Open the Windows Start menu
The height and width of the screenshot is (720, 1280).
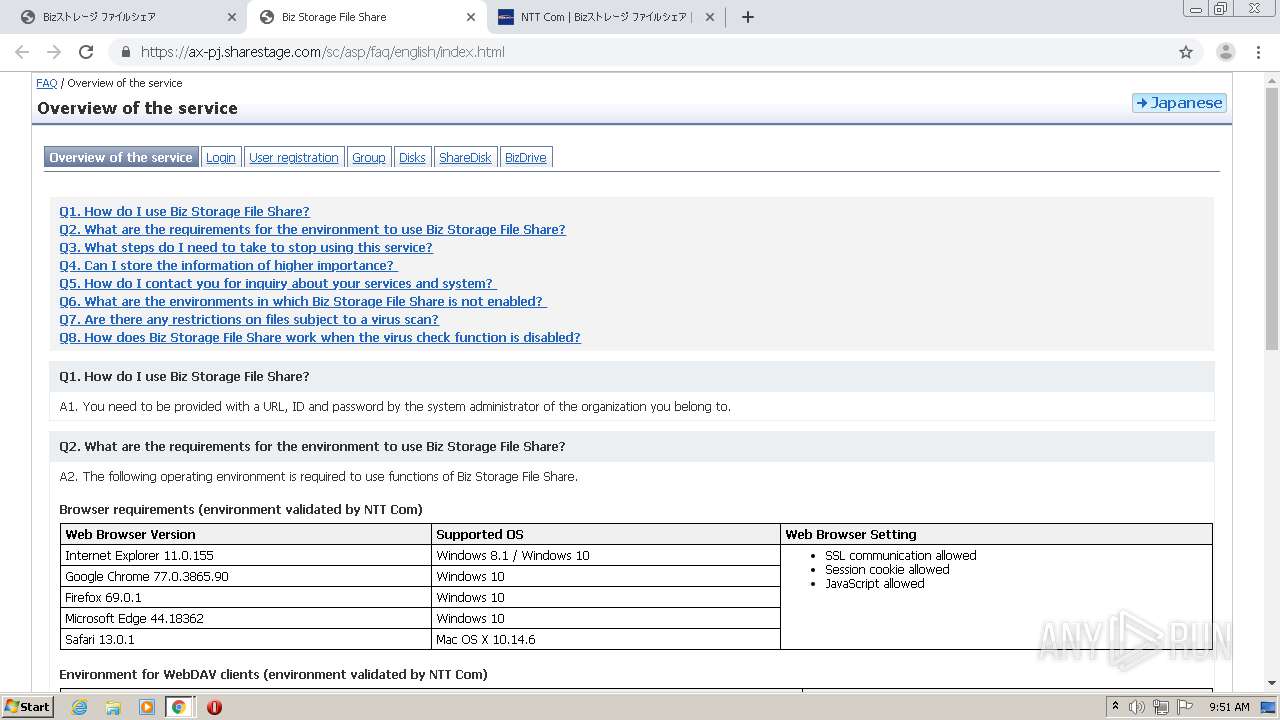(x=28, y=706)
